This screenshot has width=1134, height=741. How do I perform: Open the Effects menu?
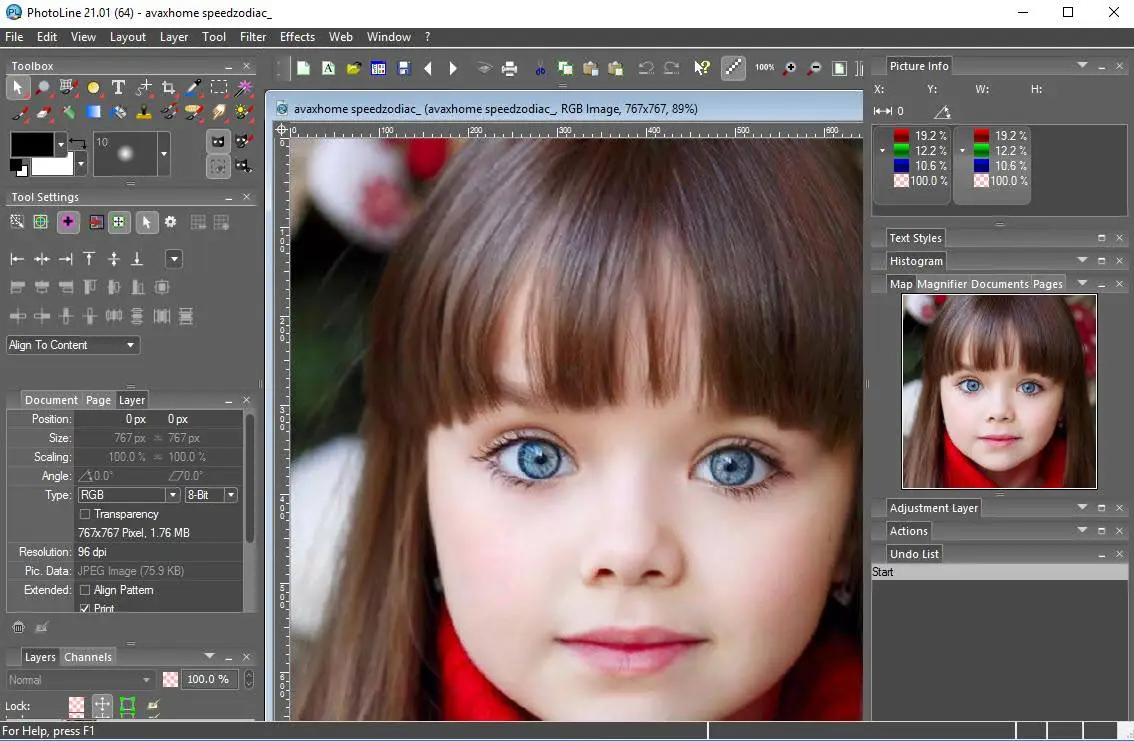coord(297,37)
